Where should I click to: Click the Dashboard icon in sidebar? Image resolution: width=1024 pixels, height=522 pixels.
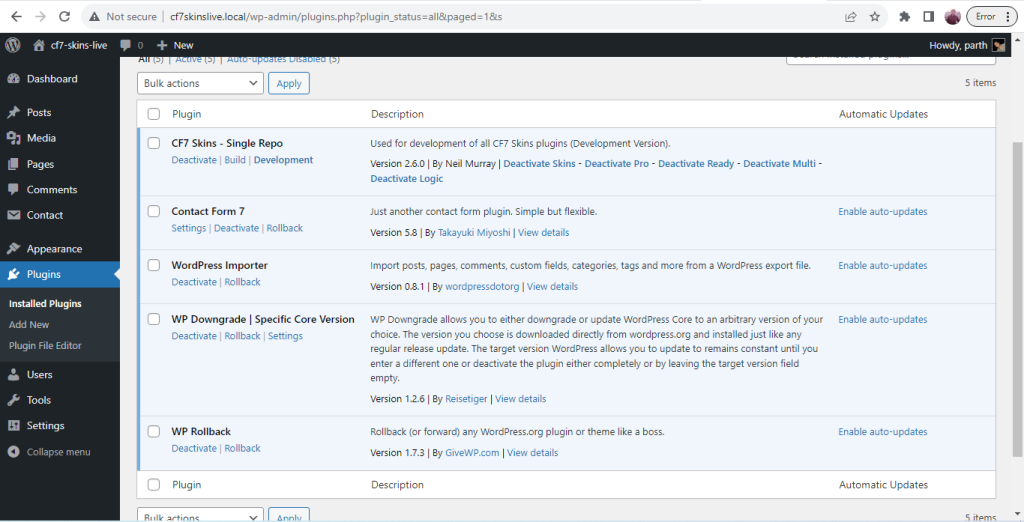pyautogui.click(x=13, y=79)
